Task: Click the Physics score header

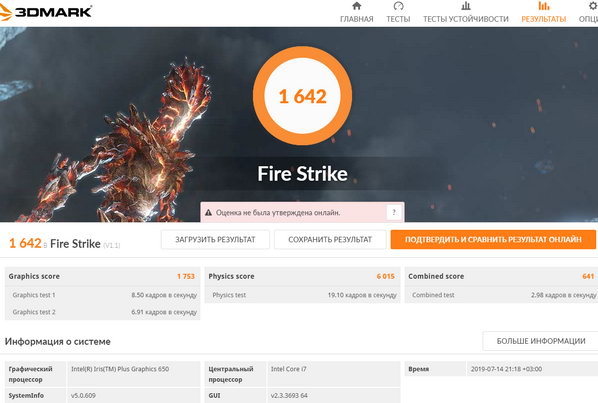Action: pyautogui.click(x=231, y=276)
